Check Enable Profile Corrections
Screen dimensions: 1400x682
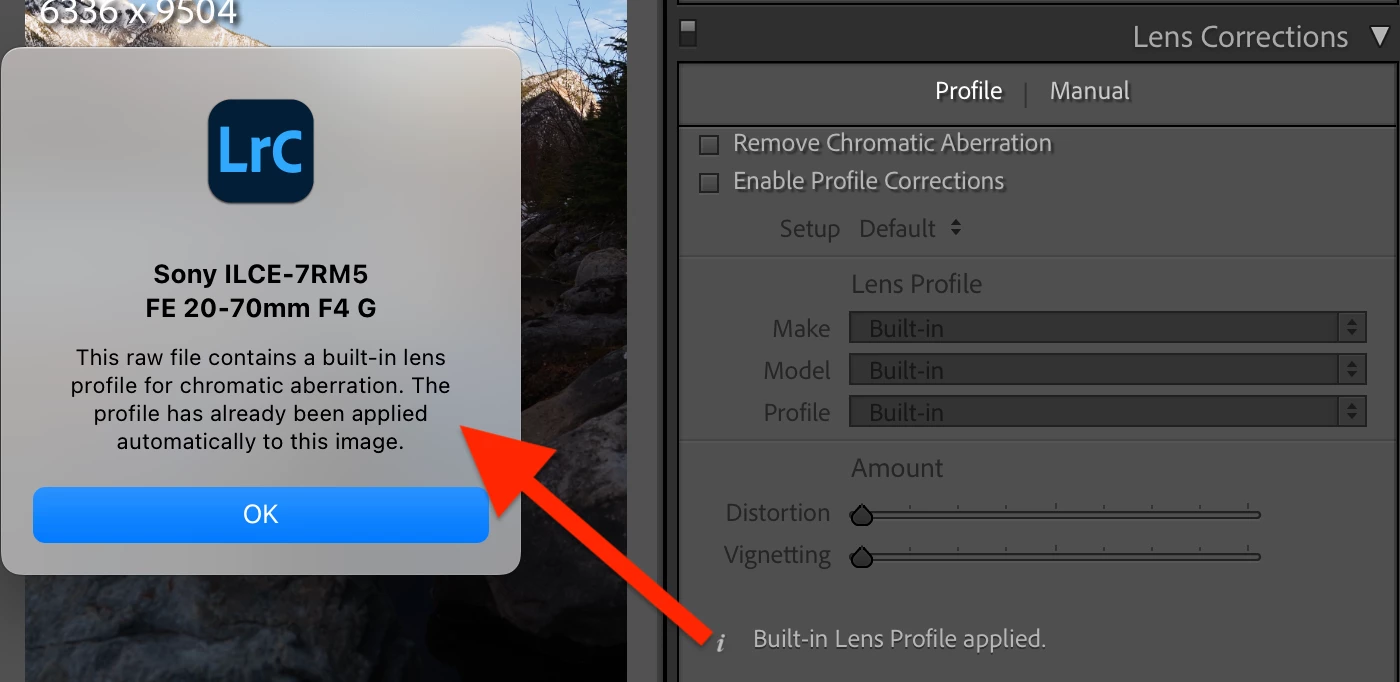coord(709,183)
